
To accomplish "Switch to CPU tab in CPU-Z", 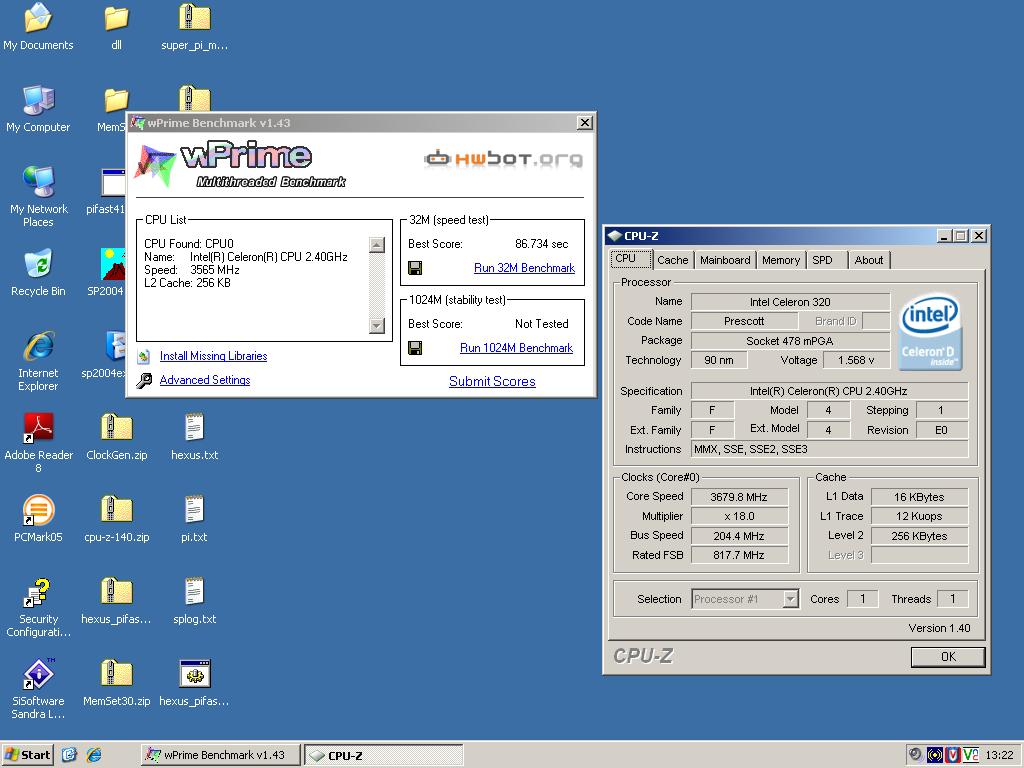I will click(630, 259).
